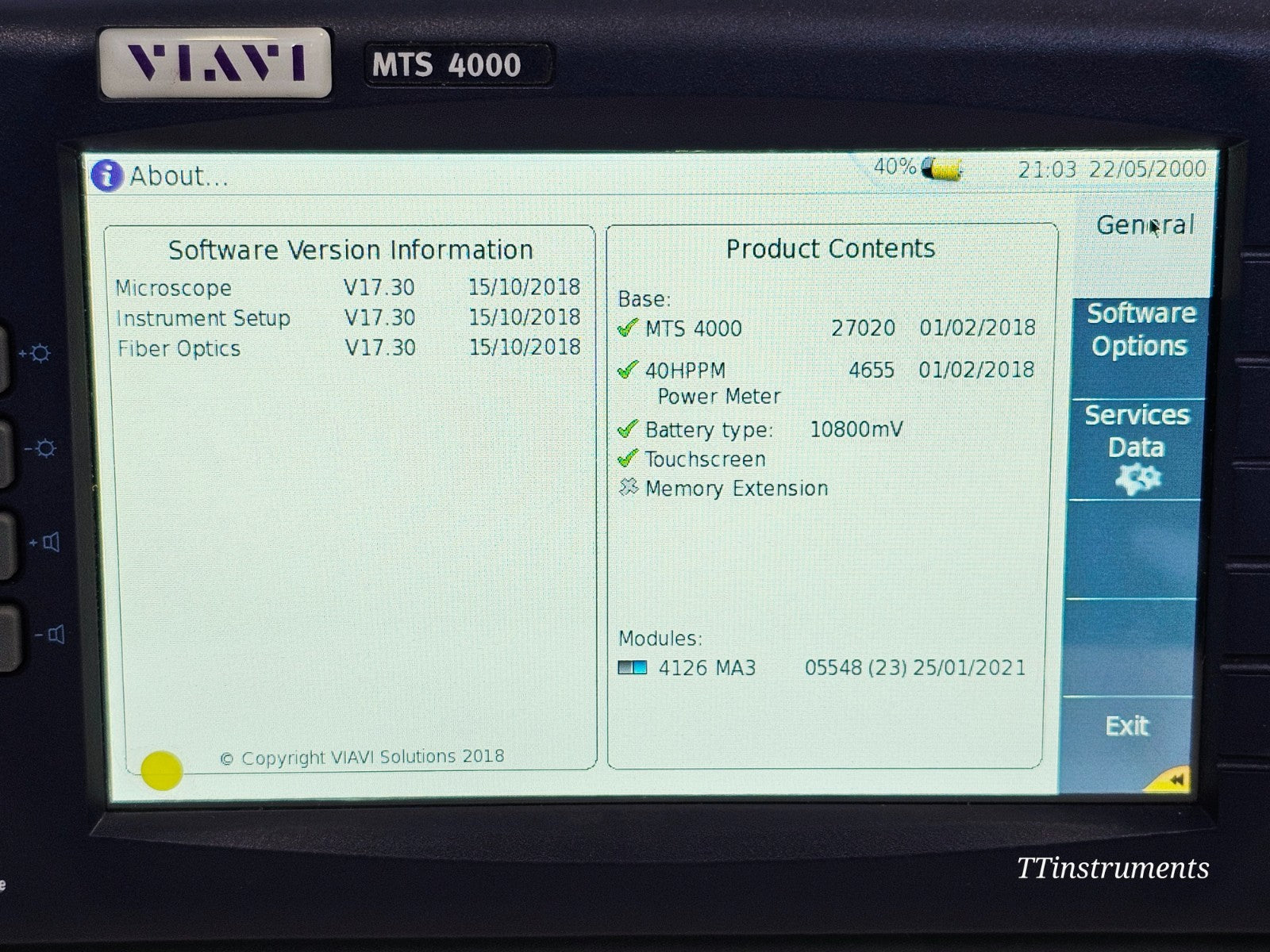Click the date 22/05/2000

click(x=1148, y=168)
